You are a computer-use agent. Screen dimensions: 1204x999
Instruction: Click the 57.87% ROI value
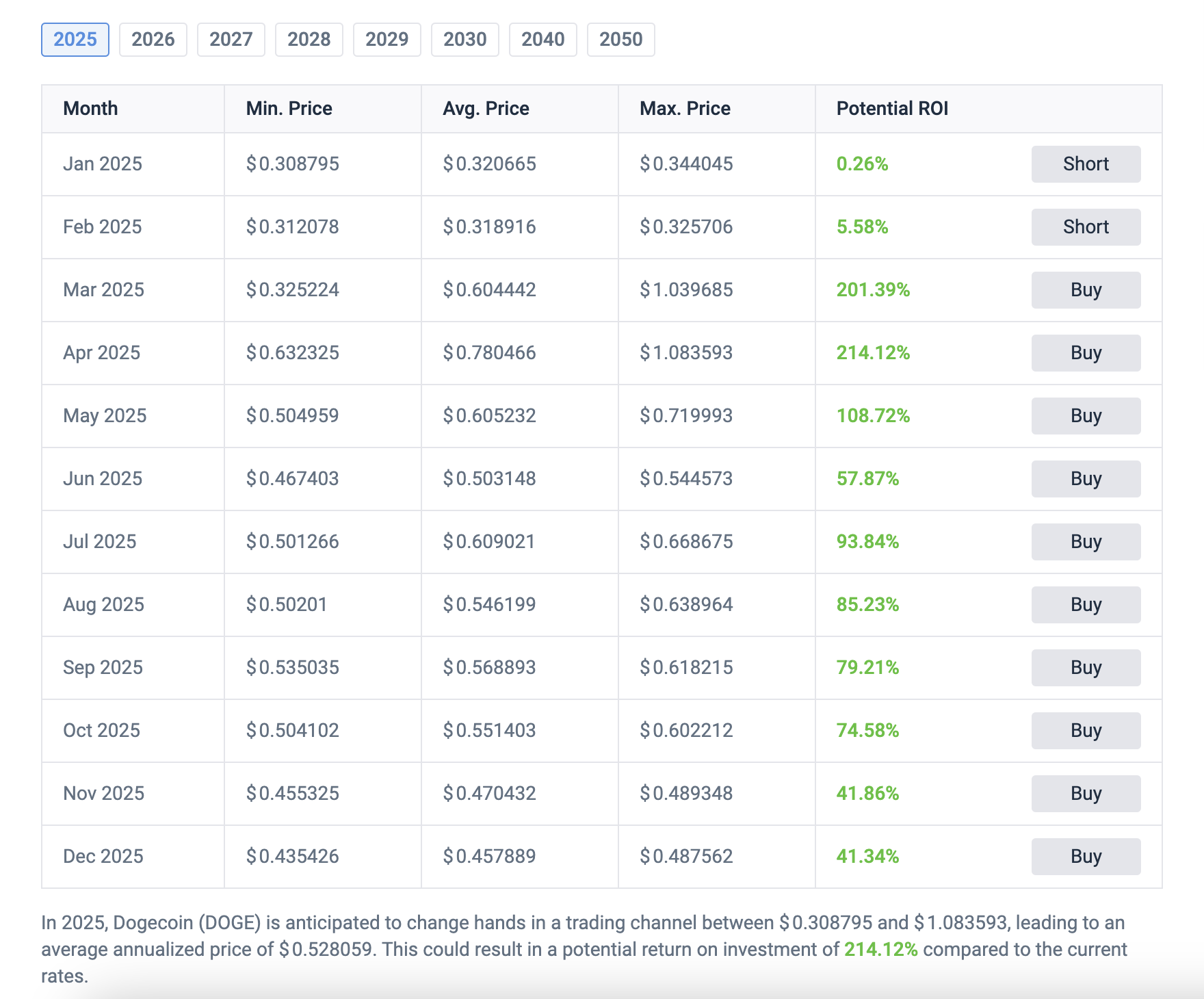coord(867,479)
